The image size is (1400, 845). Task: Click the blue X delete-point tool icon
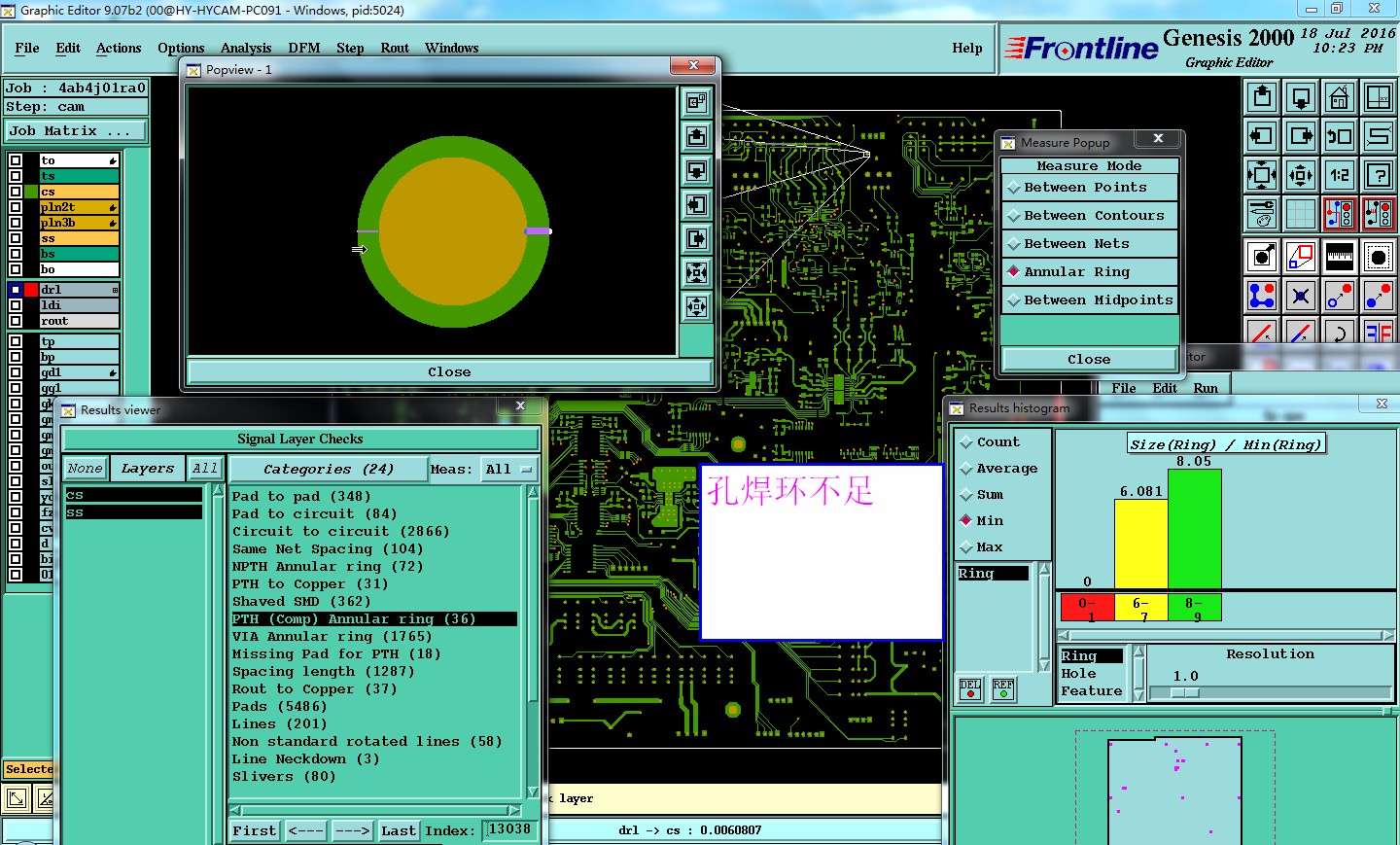point(1300,295)
